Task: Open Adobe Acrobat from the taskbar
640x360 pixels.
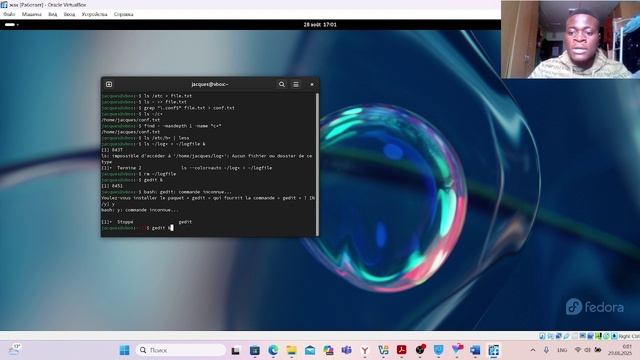Action: pos(402,350)
